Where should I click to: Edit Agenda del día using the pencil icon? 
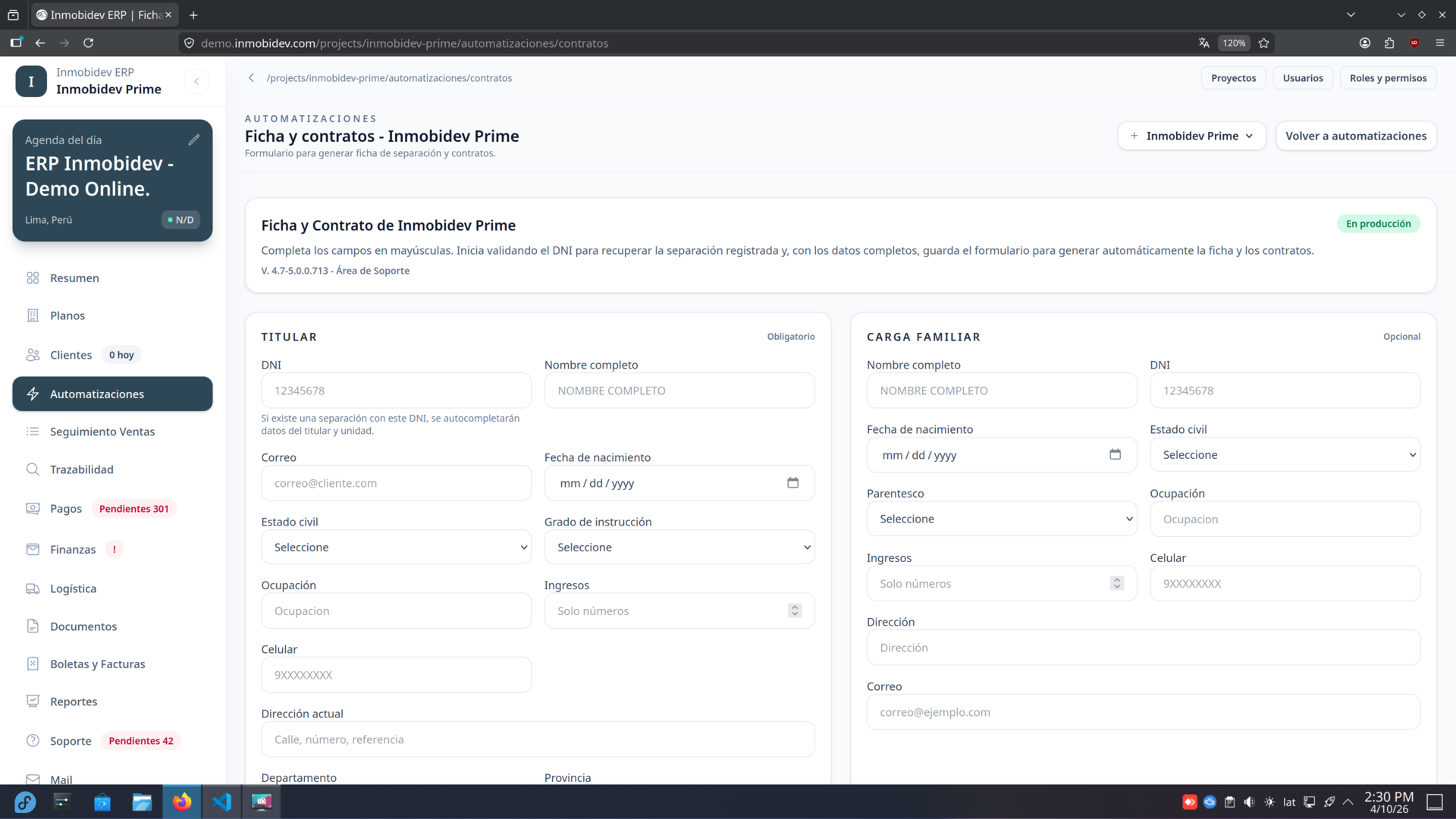point(195,139)
